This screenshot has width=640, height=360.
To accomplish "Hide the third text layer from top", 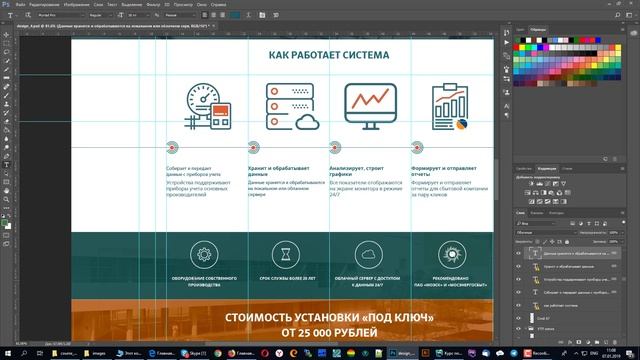I will (518, 280).
